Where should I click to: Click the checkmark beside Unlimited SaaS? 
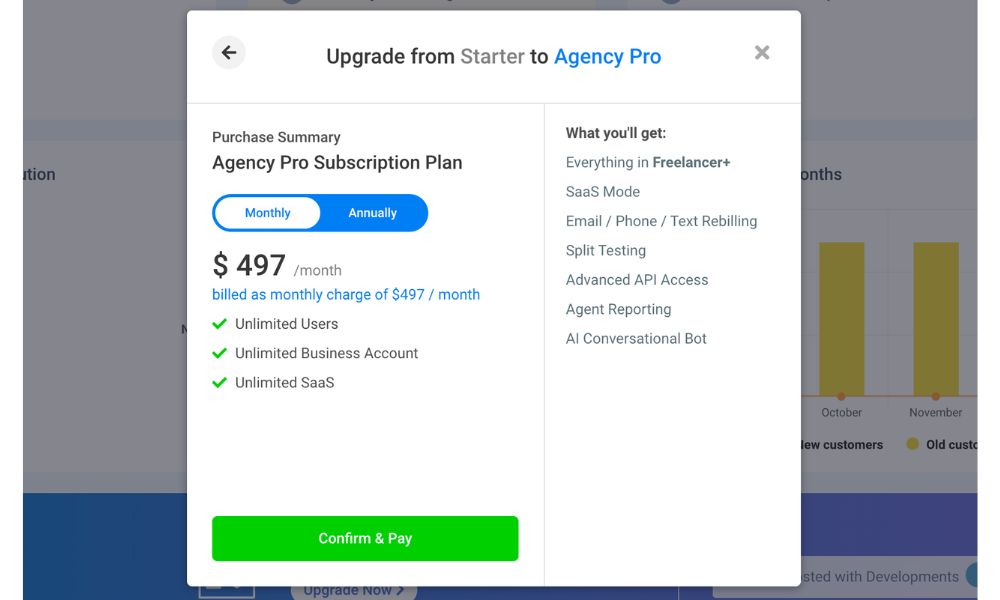click(x=220, y=383)
